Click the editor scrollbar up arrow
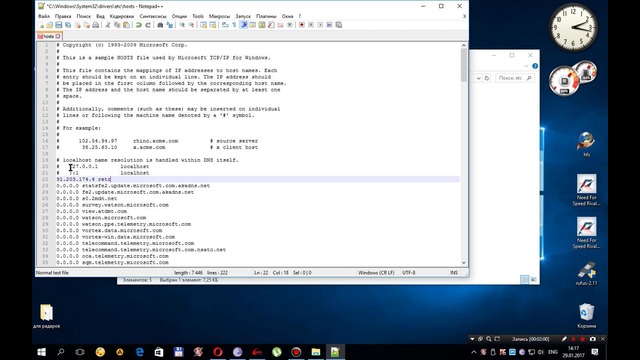 (464, 45)
